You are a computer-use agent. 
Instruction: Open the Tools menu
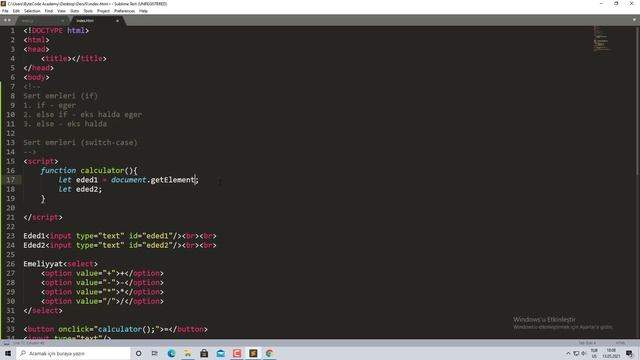[x=88, y=11]
